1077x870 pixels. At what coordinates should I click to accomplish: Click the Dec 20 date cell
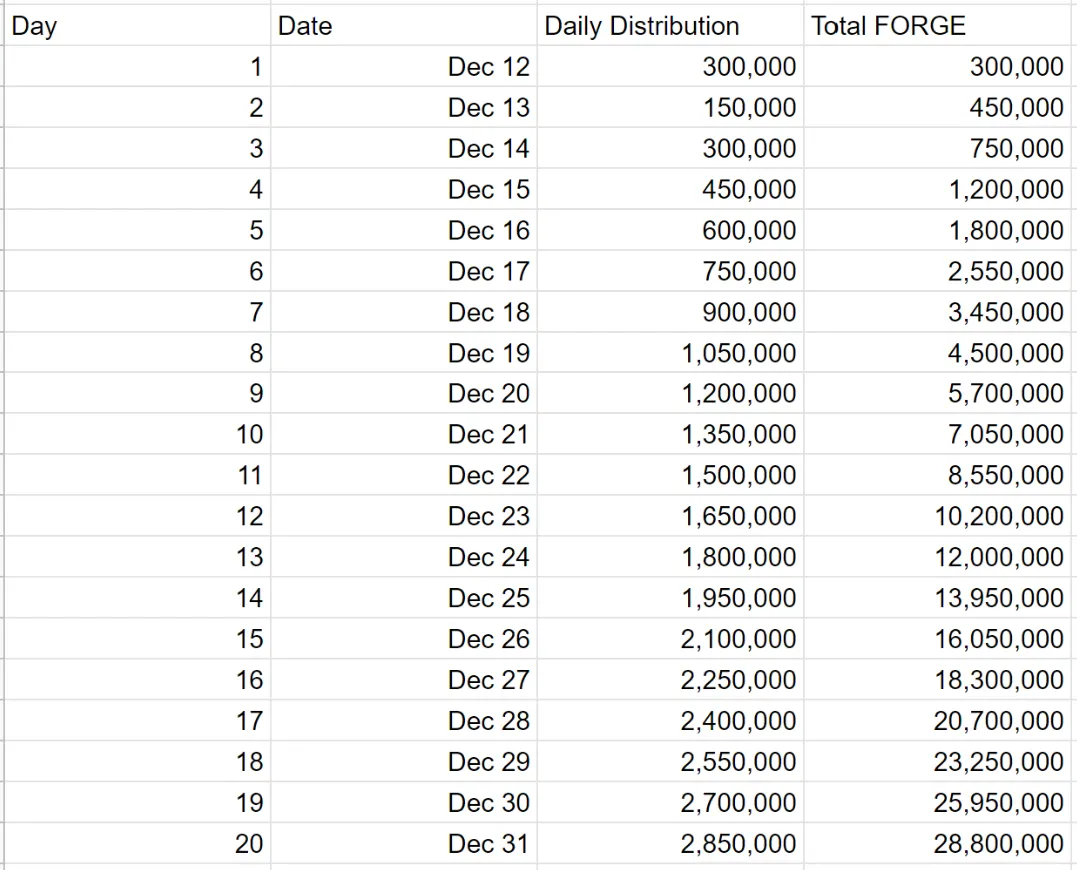pyautogui.click(x=404, y=393)
